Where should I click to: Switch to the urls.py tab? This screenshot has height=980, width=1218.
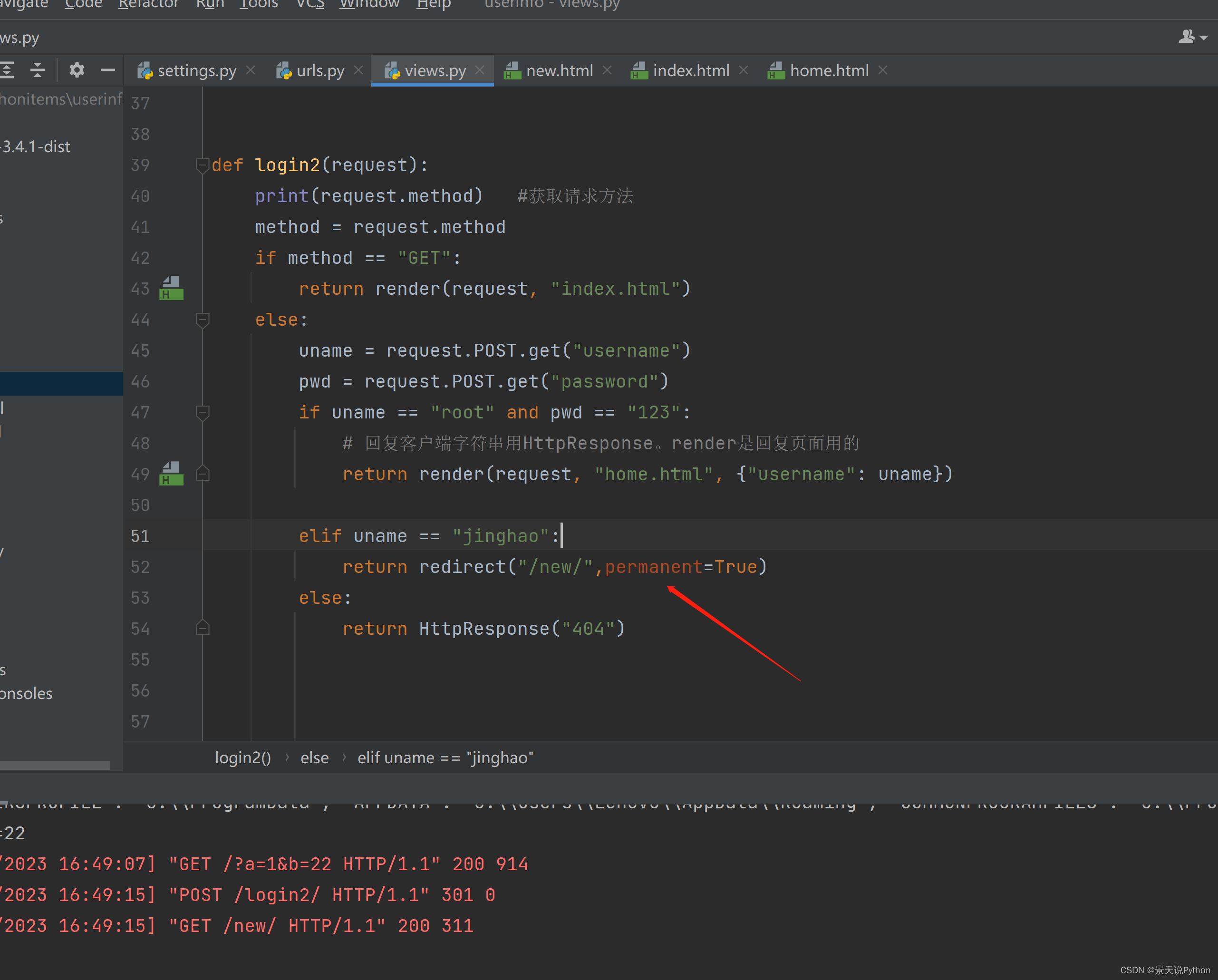pos(320,71)
